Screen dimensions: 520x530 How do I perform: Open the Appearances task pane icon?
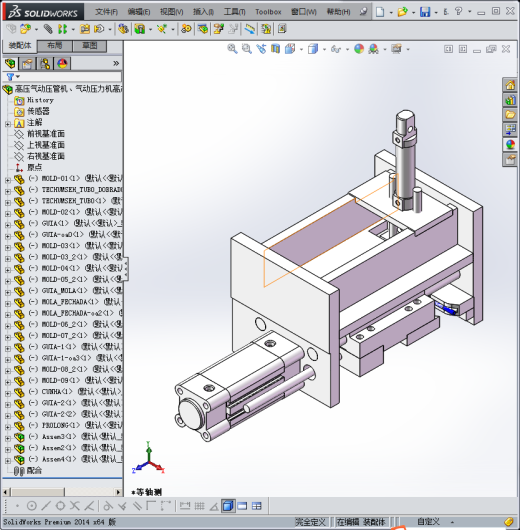pos(510,145)
